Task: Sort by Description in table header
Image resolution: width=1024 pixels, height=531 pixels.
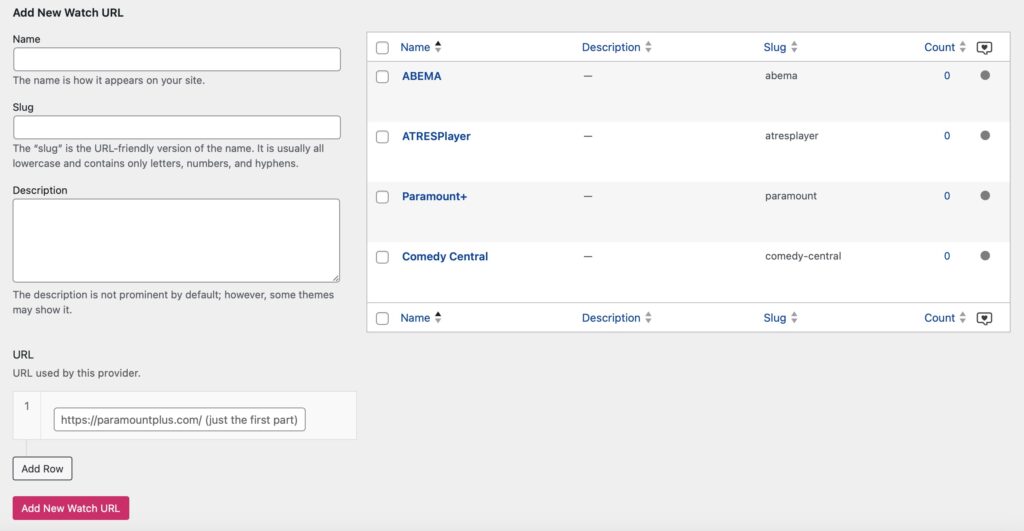Action: click(616, 47)
